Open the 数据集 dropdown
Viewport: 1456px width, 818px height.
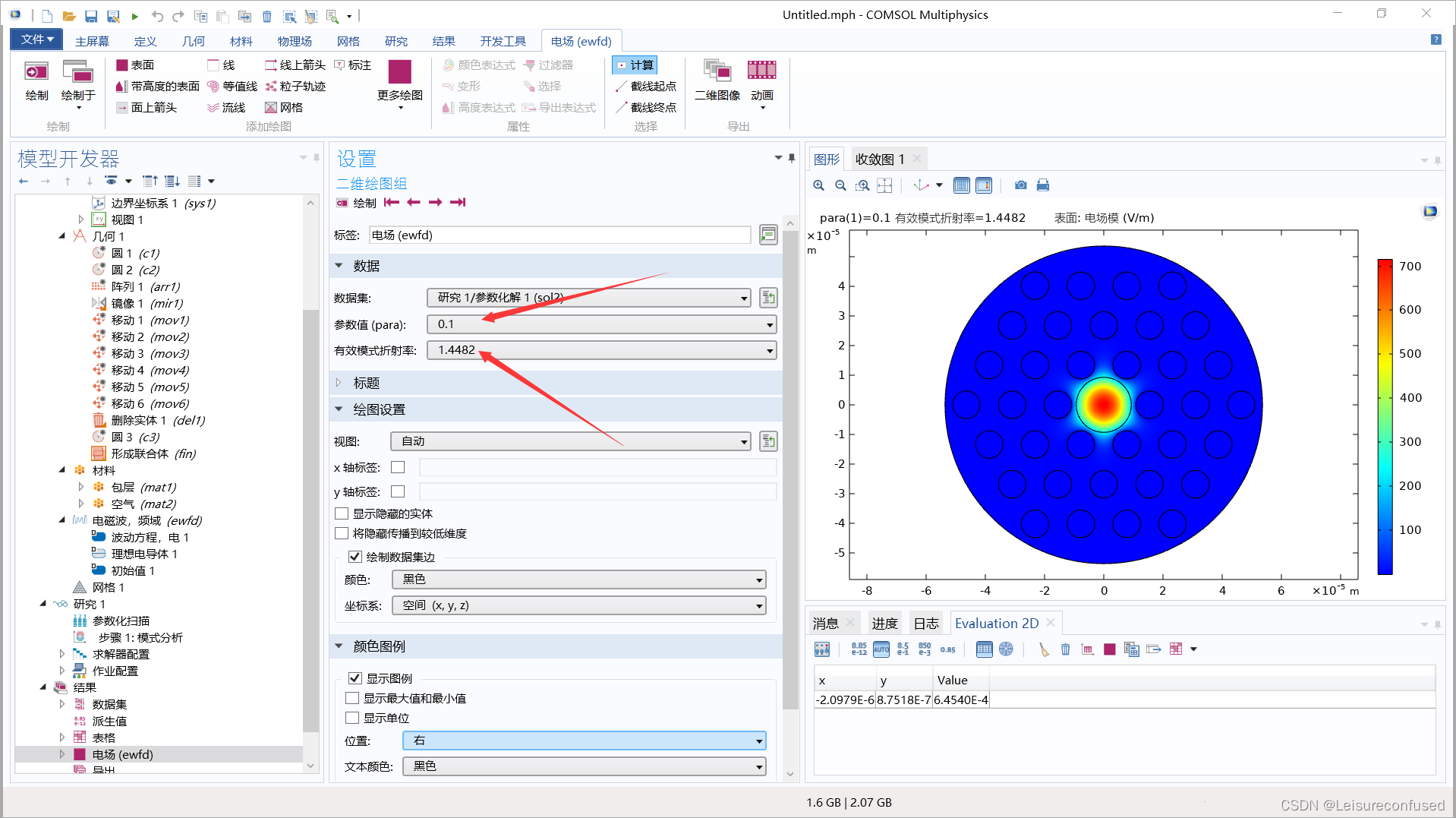pyautogui.click(x=589, y=298)
